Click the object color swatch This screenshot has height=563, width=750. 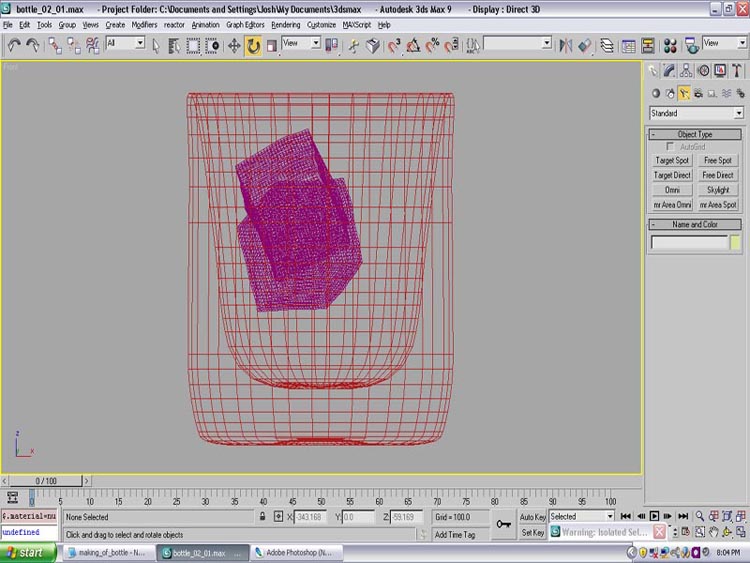[x=735, y=243]
